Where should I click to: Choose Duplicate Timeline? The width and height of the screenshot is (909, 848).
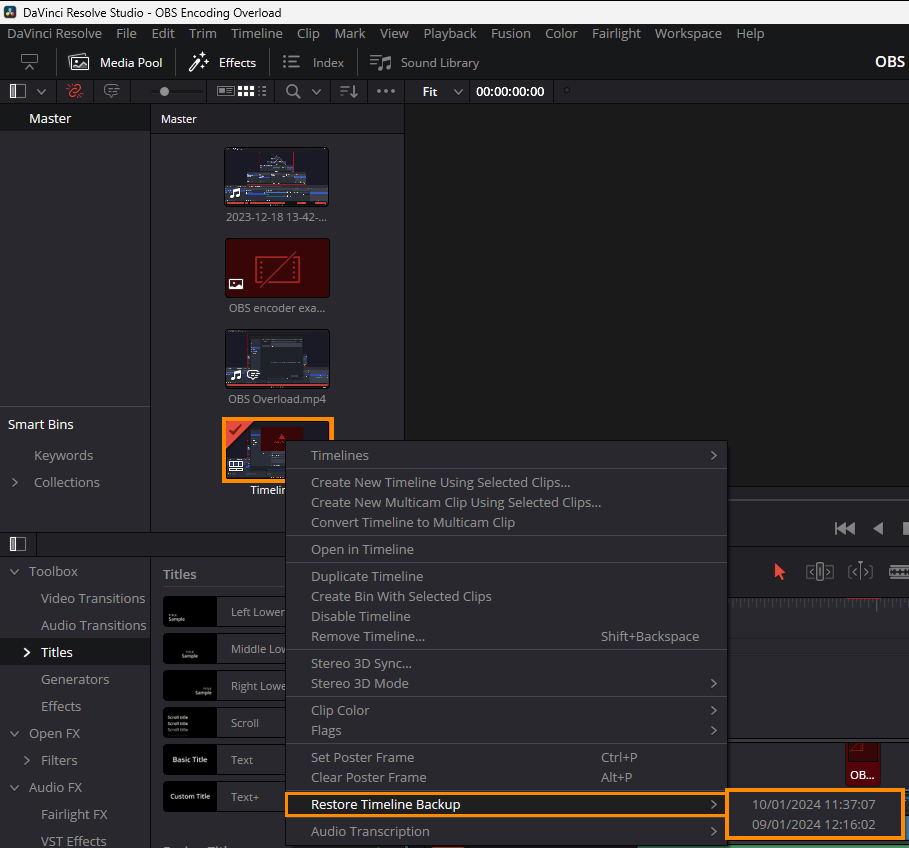coord(506,576)
